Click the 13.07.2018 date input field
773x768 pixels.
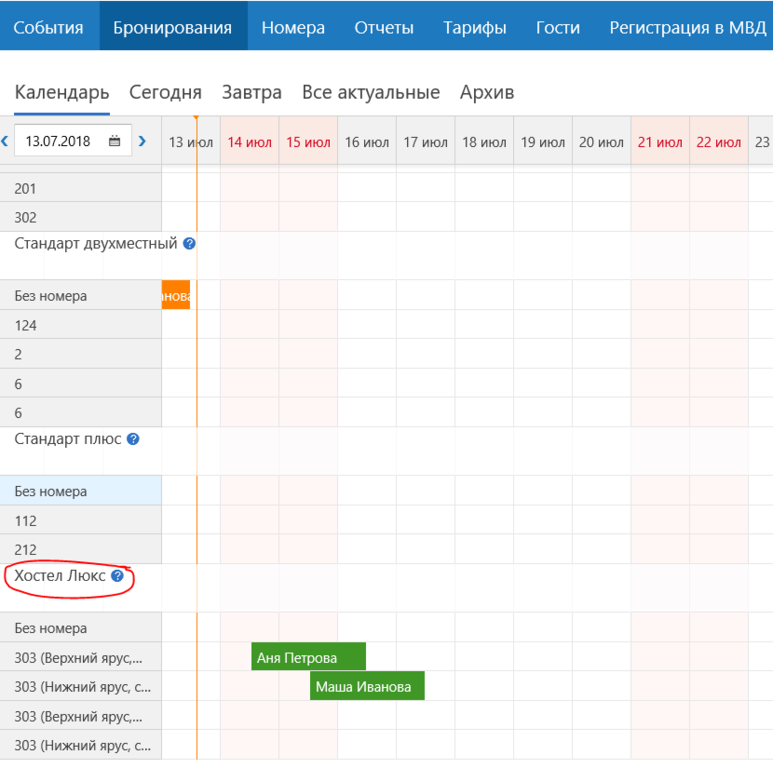click(x=58, y=142)
